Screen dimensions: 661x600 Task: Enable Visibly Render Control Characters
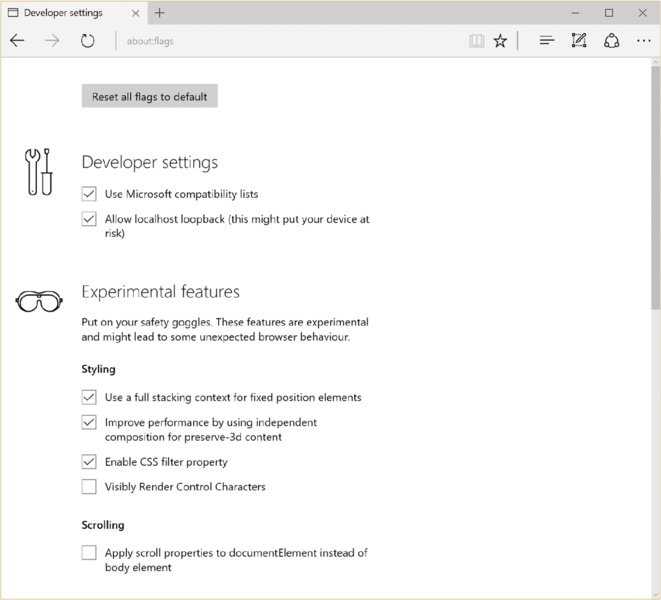pos(89,487)
